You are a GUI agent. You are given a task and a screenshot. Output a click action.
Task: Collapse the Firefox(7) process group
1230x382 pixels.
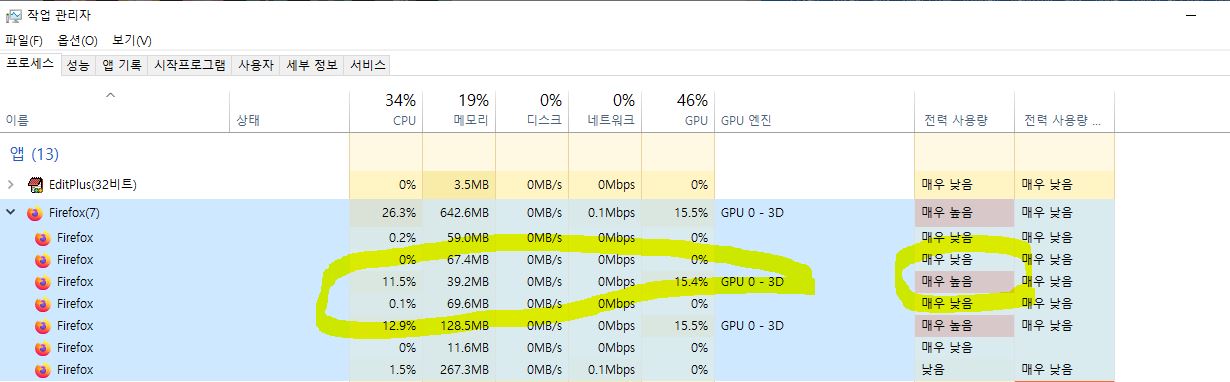pos(11,213)
